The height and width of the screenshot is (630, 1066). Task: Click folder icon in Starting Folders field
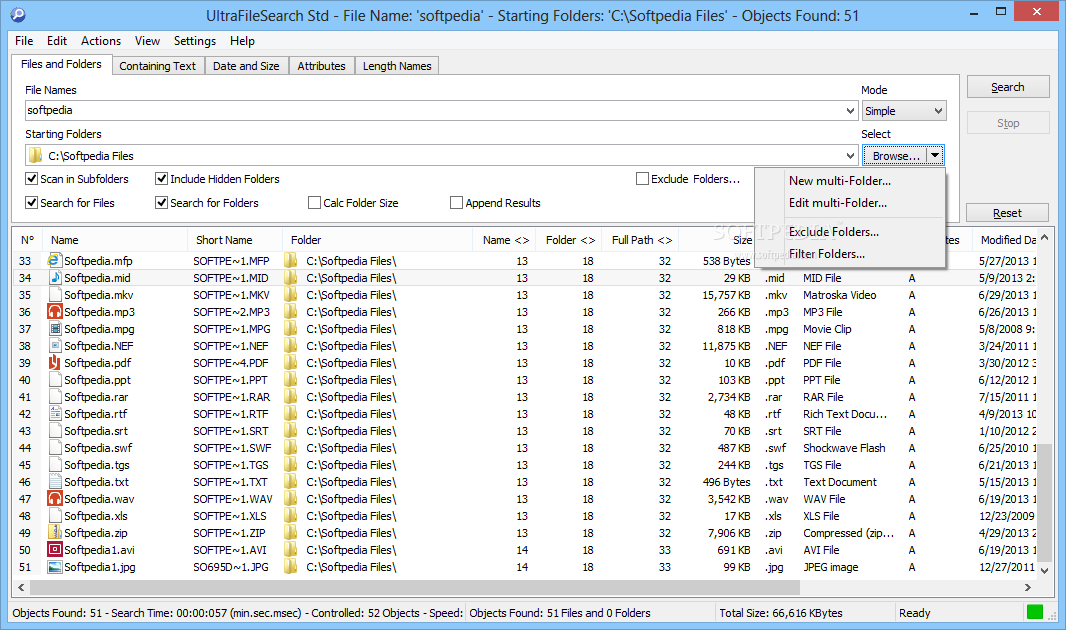click(35, 156)
